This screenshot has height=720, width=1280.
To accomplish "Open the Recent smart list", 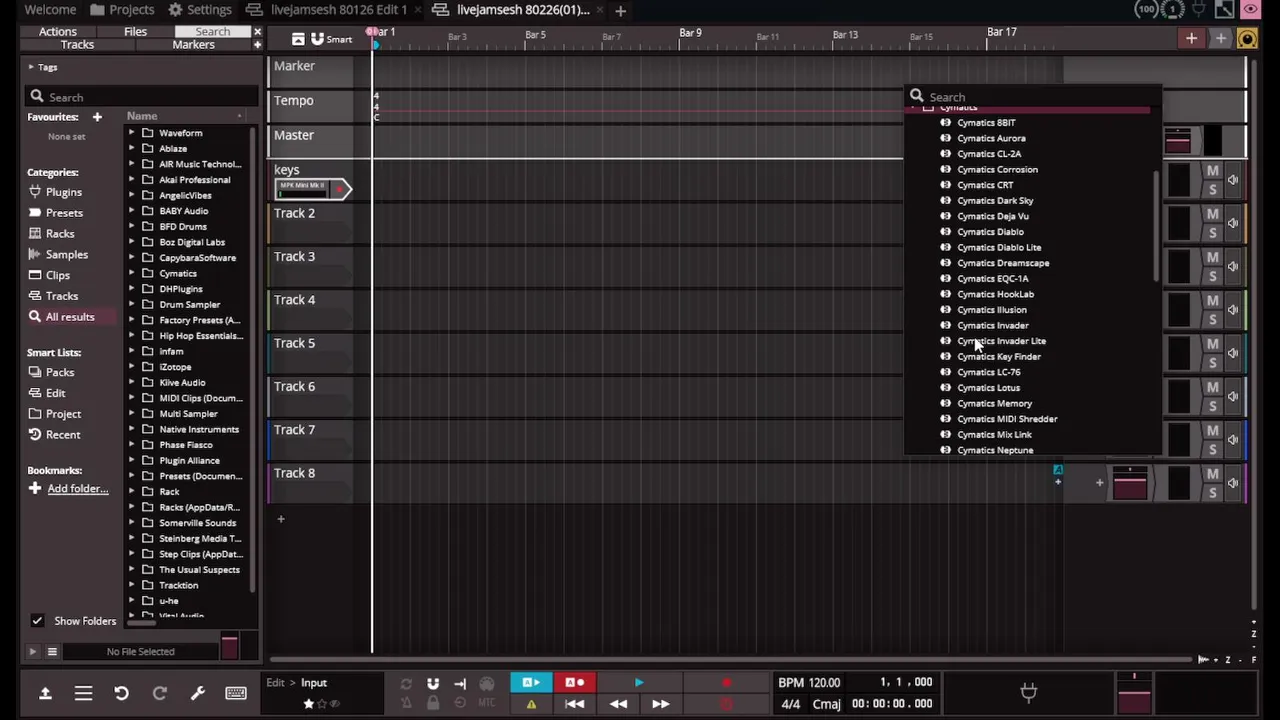I will pyautogui.click(x=62, y=435).
